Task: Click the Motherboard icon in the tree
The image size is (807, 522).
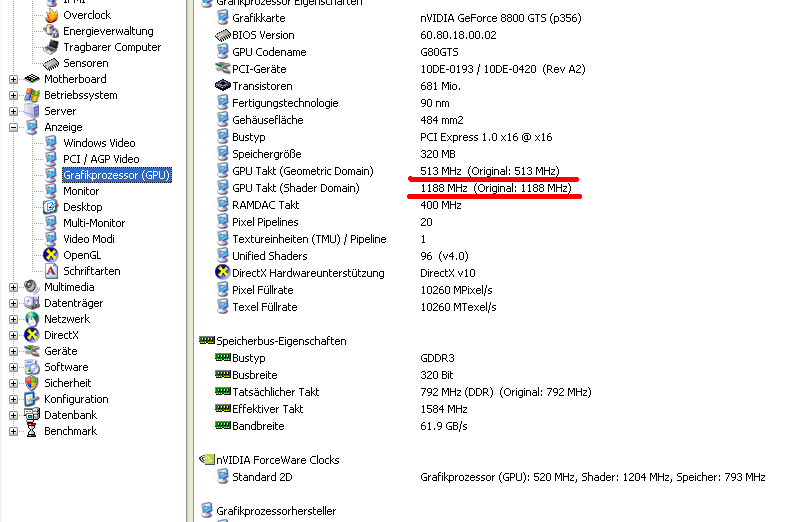Action: pyautogui.click(x=32, y=79)
